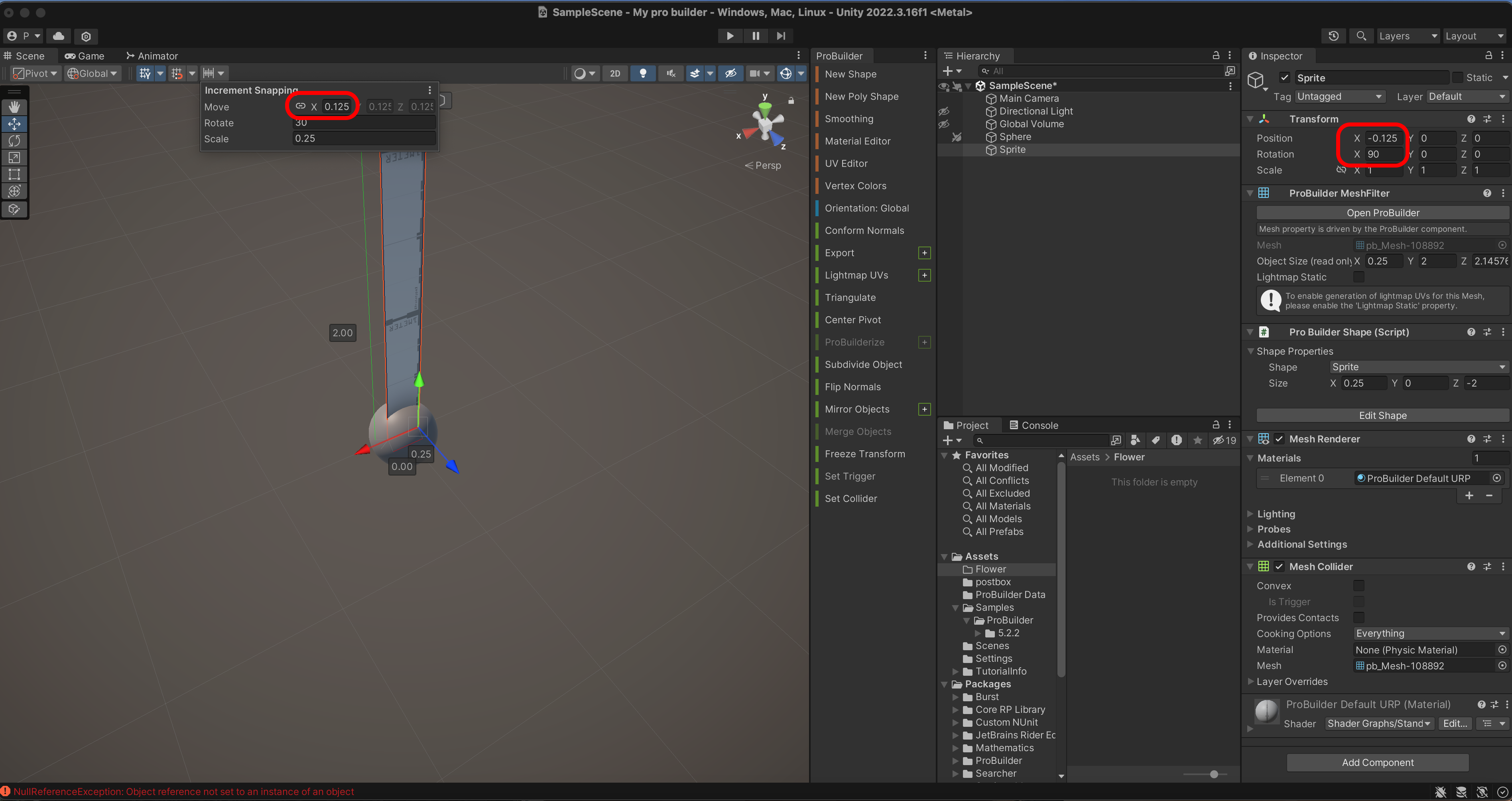Enable the Convex checkbox
The width and height of the screenshot is (1512, 801).
[x=1358, y=586]
